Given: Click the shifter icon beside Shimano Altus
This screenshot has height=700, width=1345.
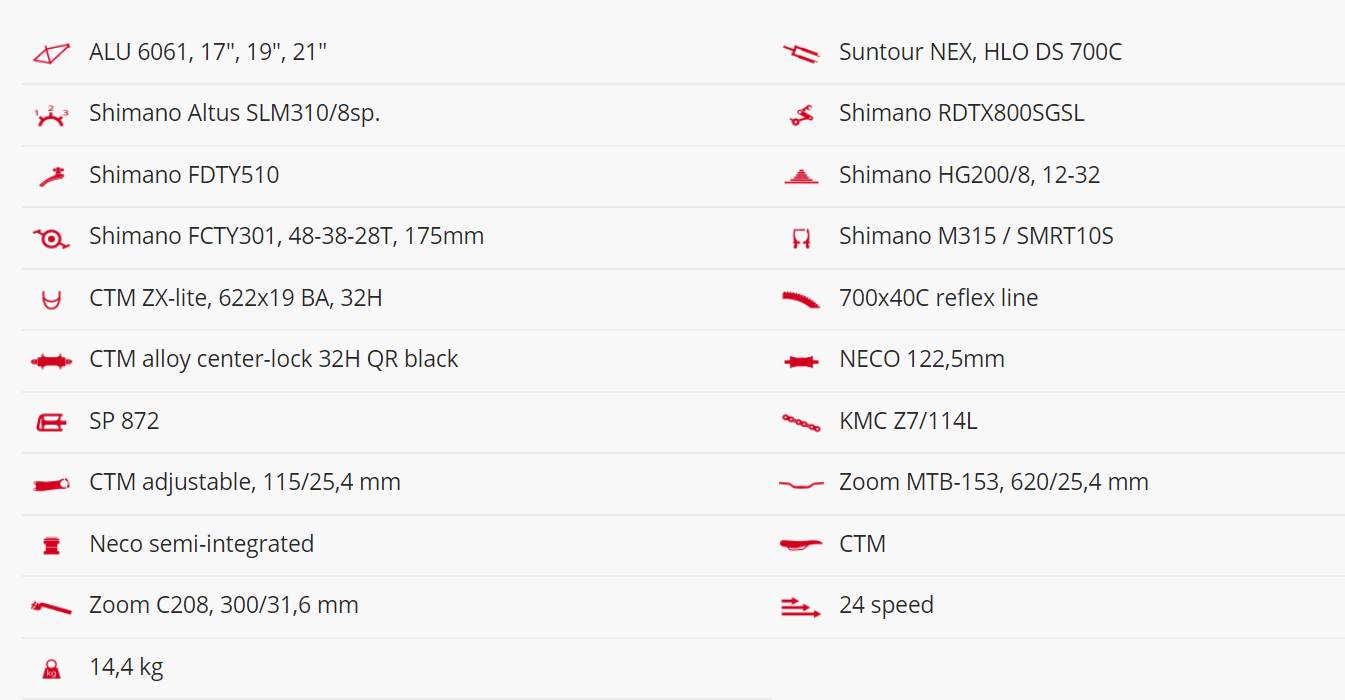Looking at the screenshot, I should click(51, 115).
